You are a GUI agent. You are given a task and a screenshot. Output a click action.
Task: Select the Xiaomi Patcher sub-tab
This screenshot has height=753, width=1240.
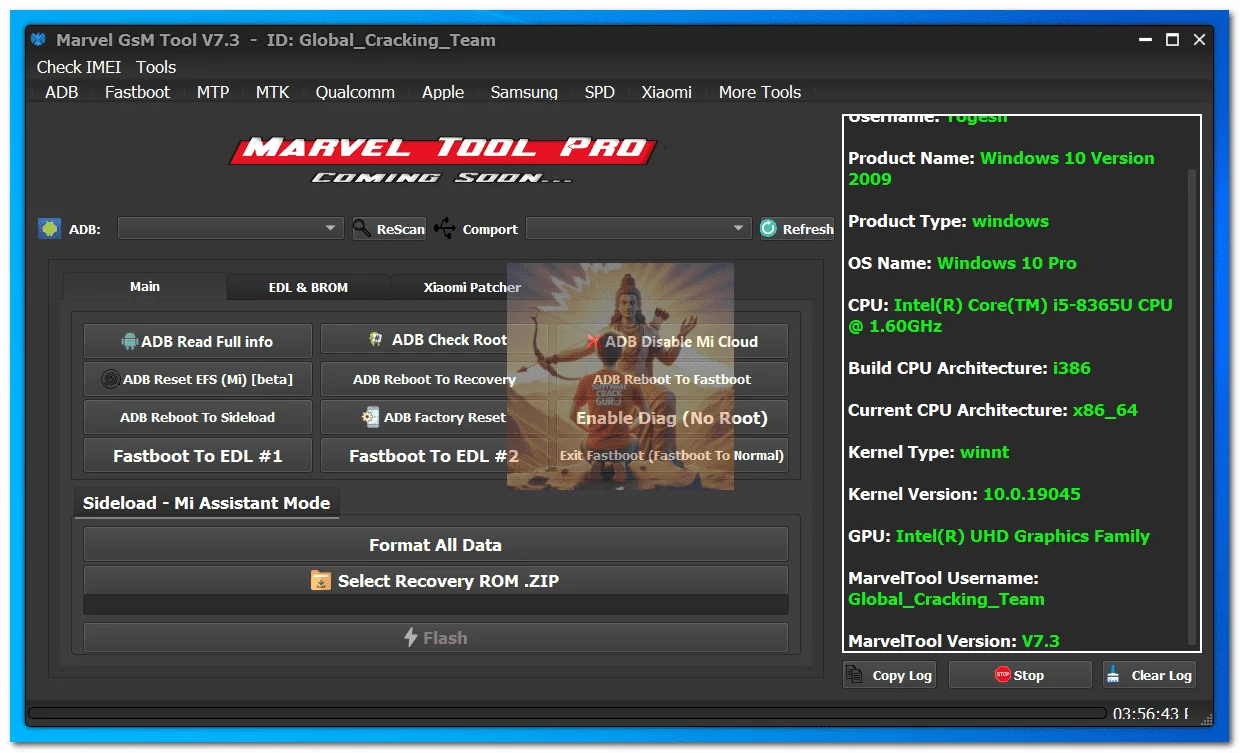coord(472,287)
